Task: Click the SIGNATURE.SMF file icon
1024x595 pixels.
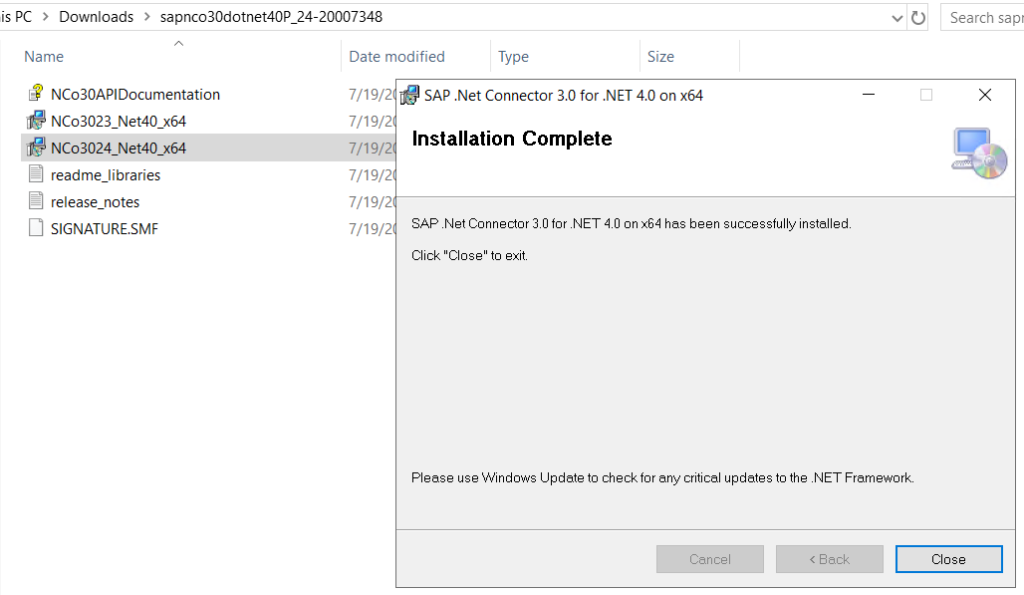Action: (x=36, y=228)
